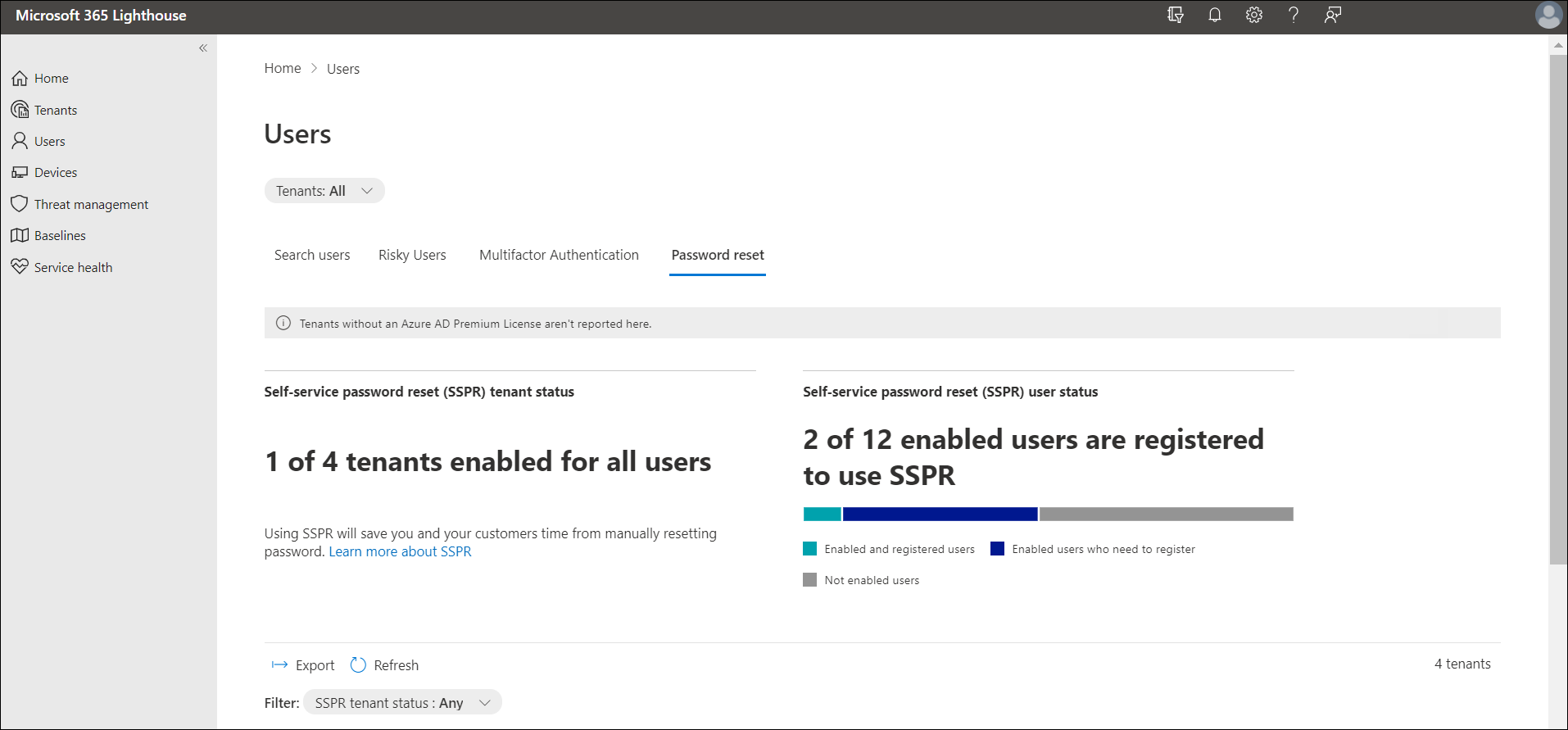Open the notifications bell icon
This screenshot has height=730, width=1568.
click(1215, 15)
